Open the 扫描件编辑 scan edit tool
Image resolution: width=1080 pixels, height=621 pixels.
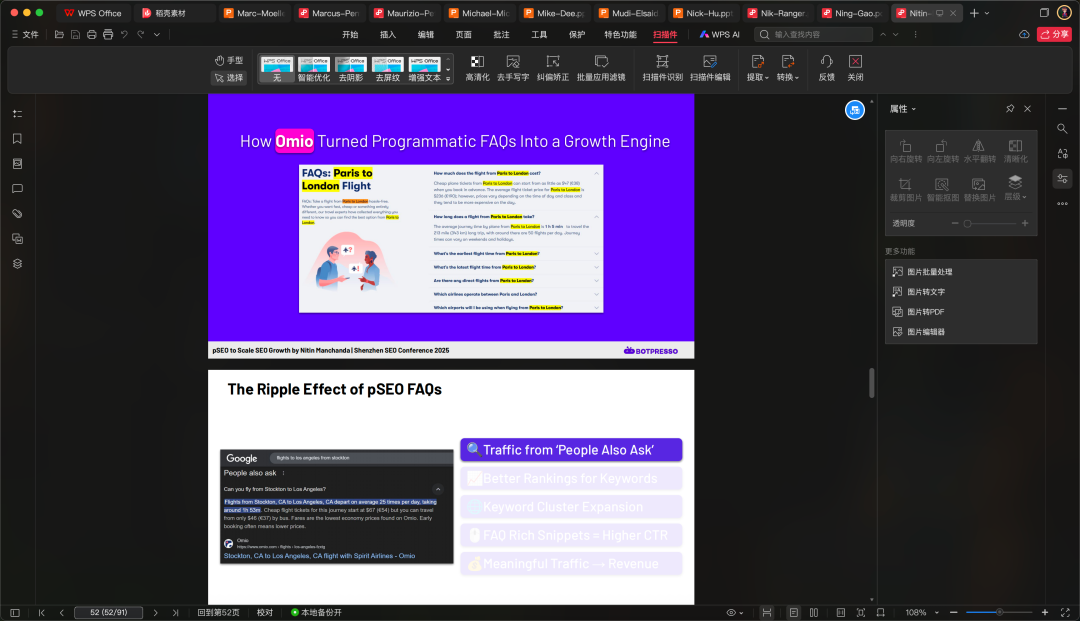tap(710, 69)
